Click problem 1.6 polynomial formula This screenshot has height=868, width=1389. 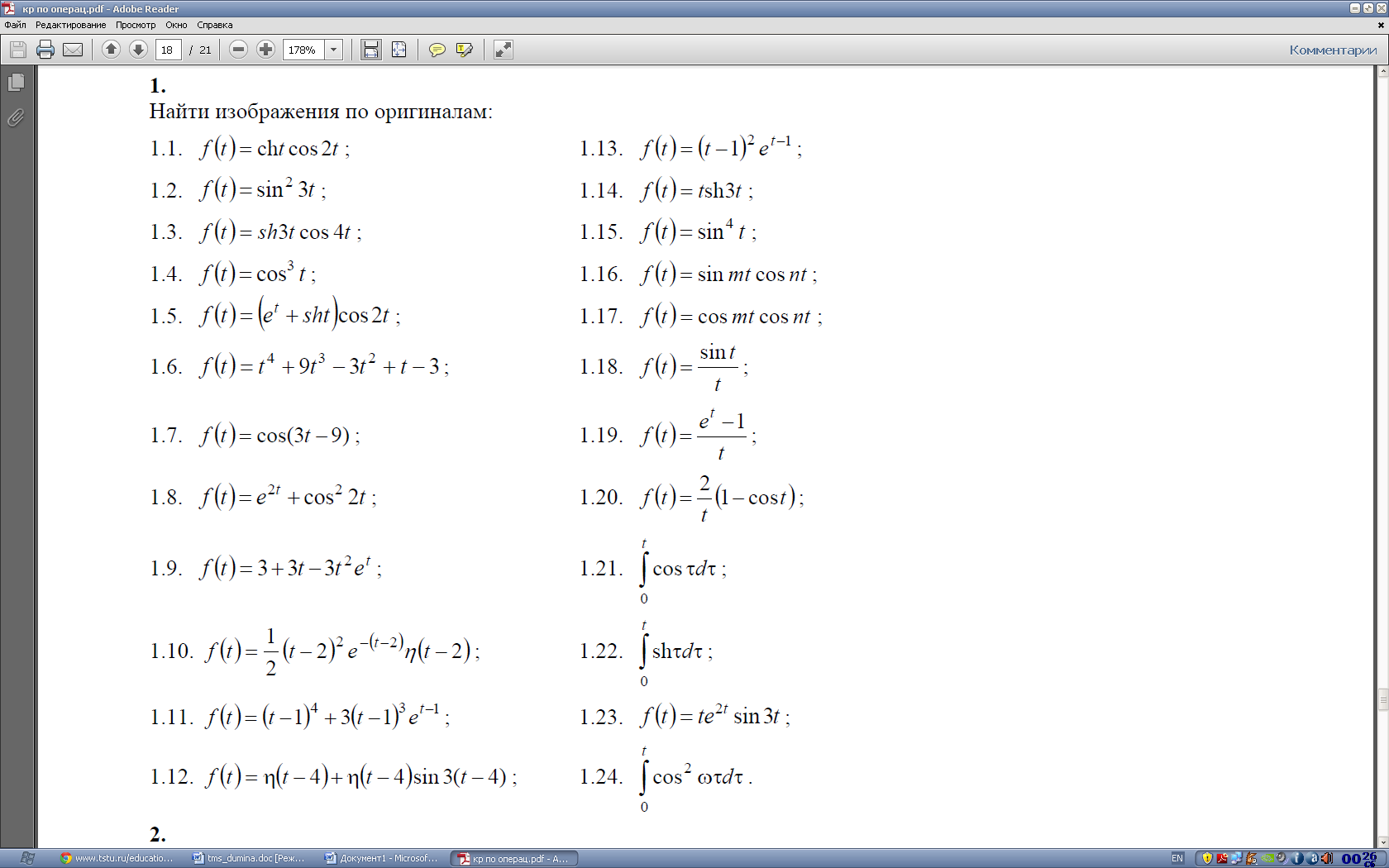tap(324, 365)
